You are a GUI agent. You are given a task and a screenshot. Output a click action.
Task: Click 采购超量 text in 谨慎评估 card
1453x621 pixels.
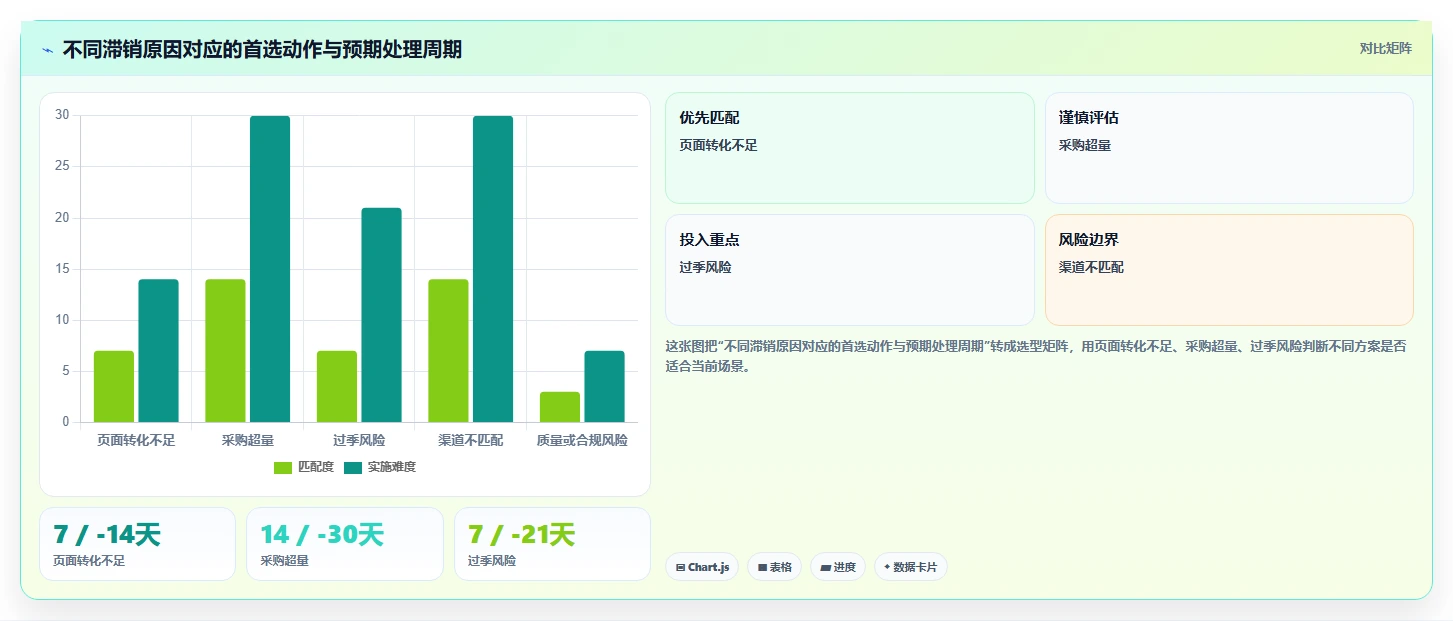click(x=1085, y=145)
